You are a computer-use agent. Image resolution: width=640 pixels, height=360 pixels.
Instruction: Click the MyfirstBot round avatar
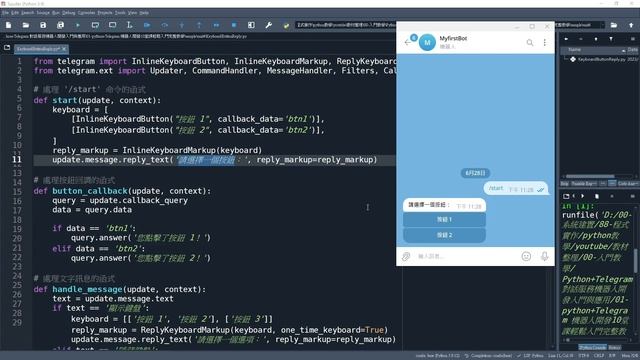(427, 42)
